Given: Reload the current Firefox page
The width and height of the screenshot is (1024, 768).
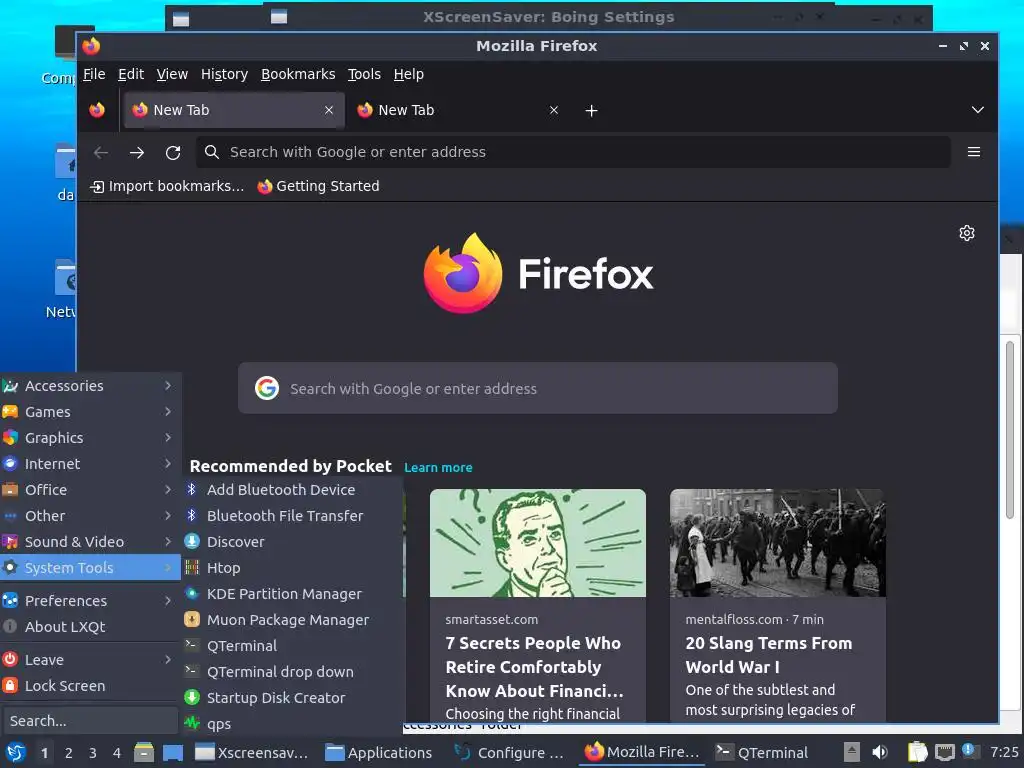Looking at the screenshot, I should [x=173, y=153].
